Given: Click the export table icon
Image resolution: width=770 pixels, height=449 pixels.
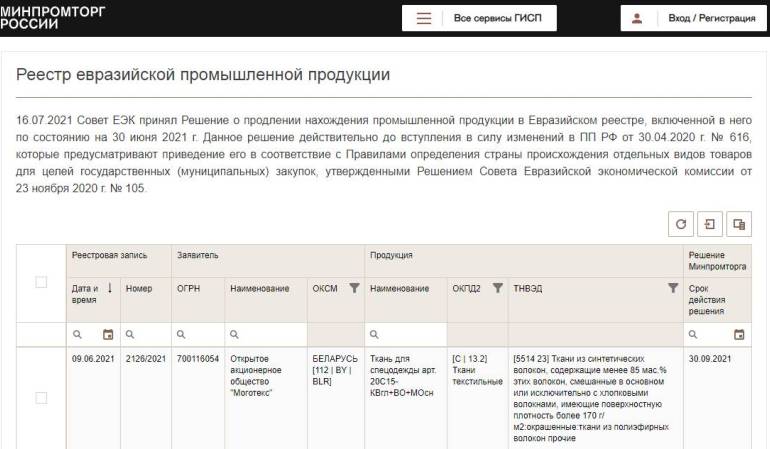Looking at the screenshot, I should click(710, 224).
